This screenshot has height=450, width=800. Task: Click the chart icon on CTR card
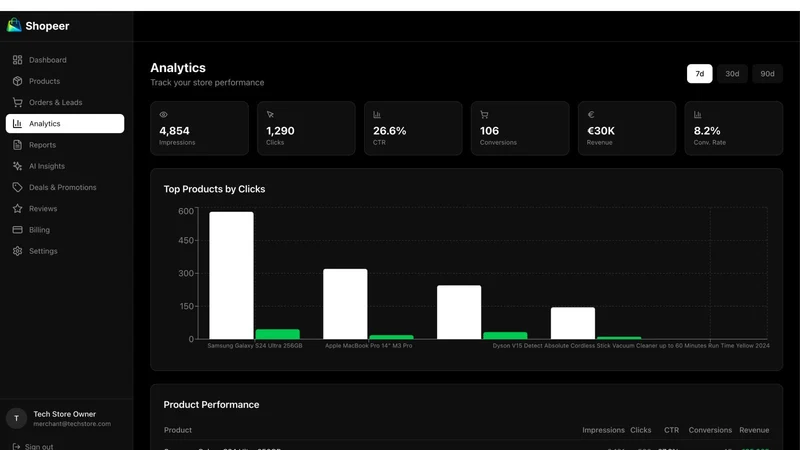377,115
